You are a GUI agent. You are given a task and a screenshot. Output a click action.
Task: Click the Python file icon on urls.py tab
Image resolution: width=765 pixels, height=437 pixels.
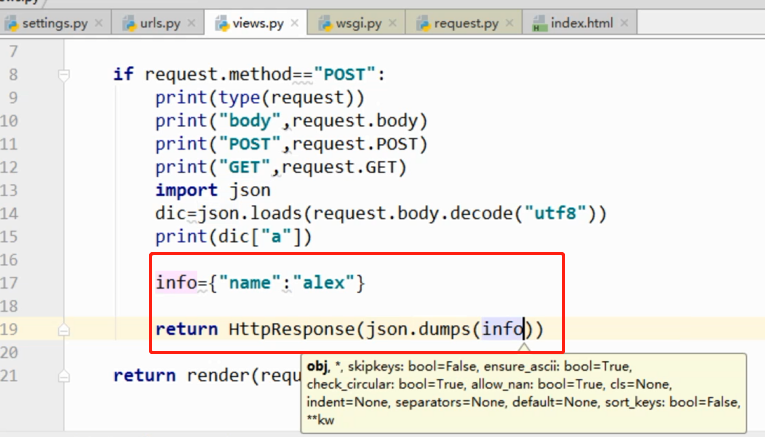pos(129,23)
